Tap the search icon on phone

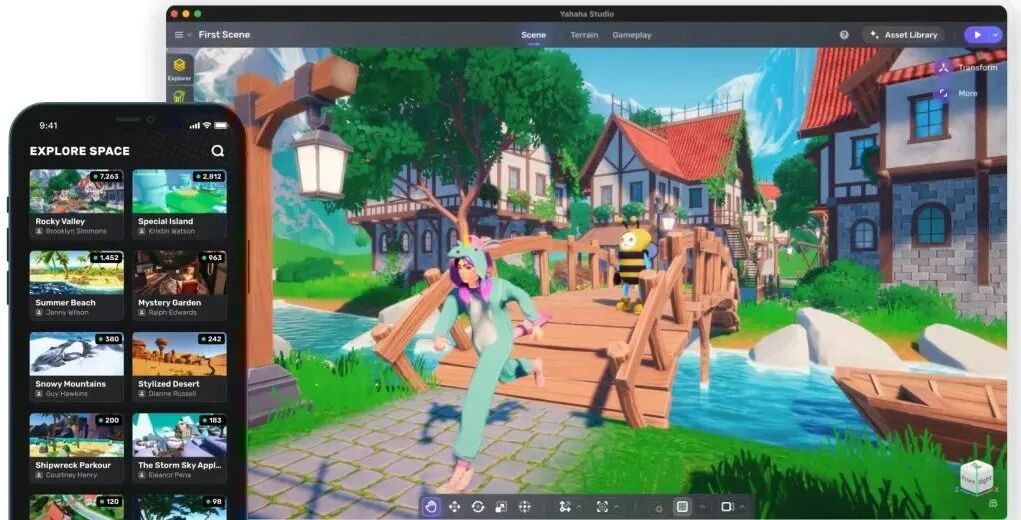click(x=217, y=151)
